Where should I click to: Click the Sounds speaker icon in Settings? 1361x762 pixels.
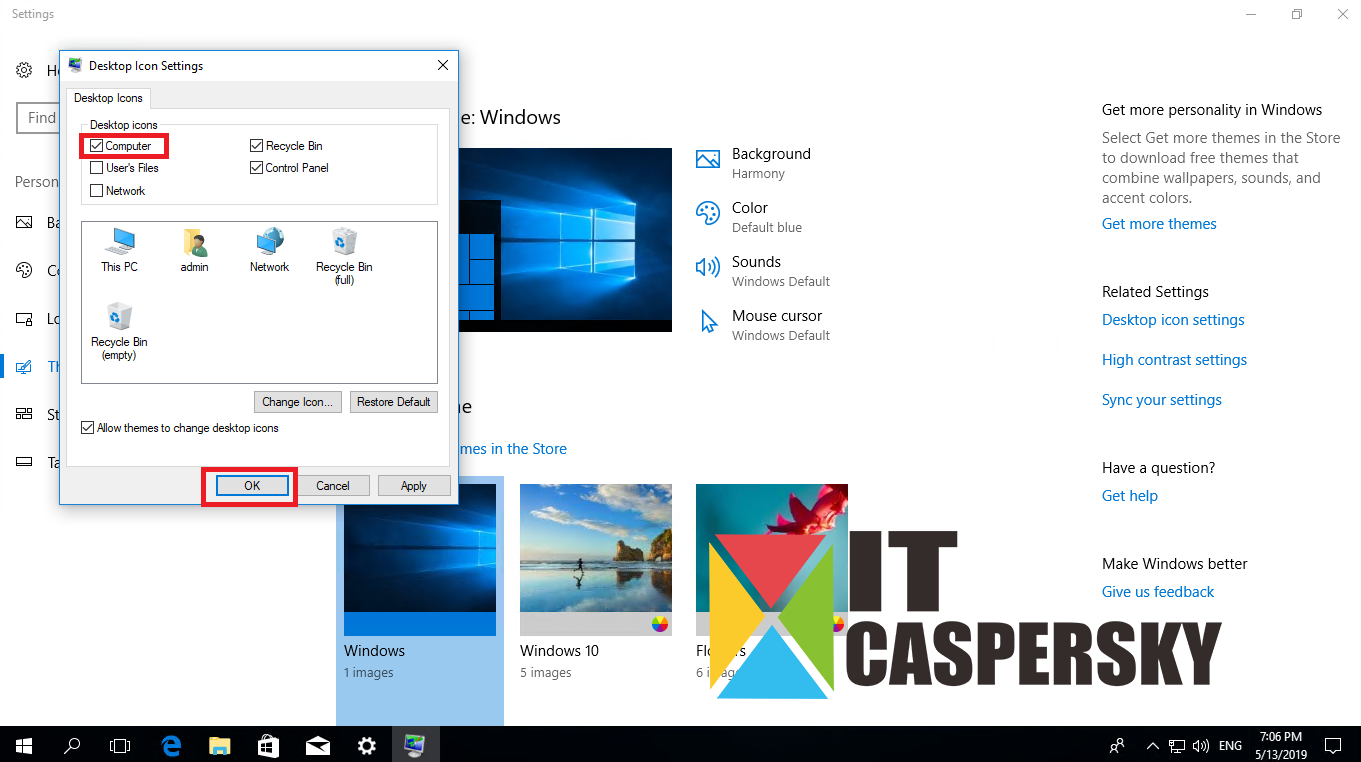(708, 267)
